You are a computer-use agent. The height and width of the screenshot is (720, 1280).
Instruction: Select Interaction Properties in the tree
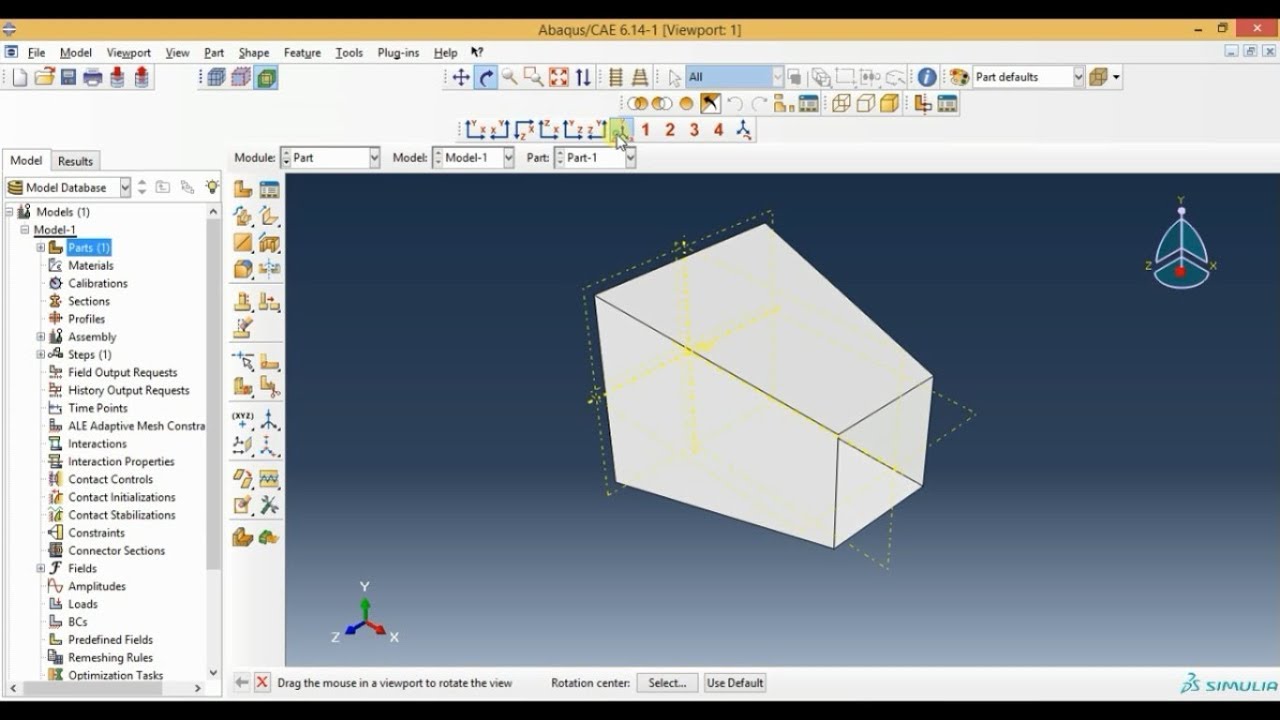(121, 462)
